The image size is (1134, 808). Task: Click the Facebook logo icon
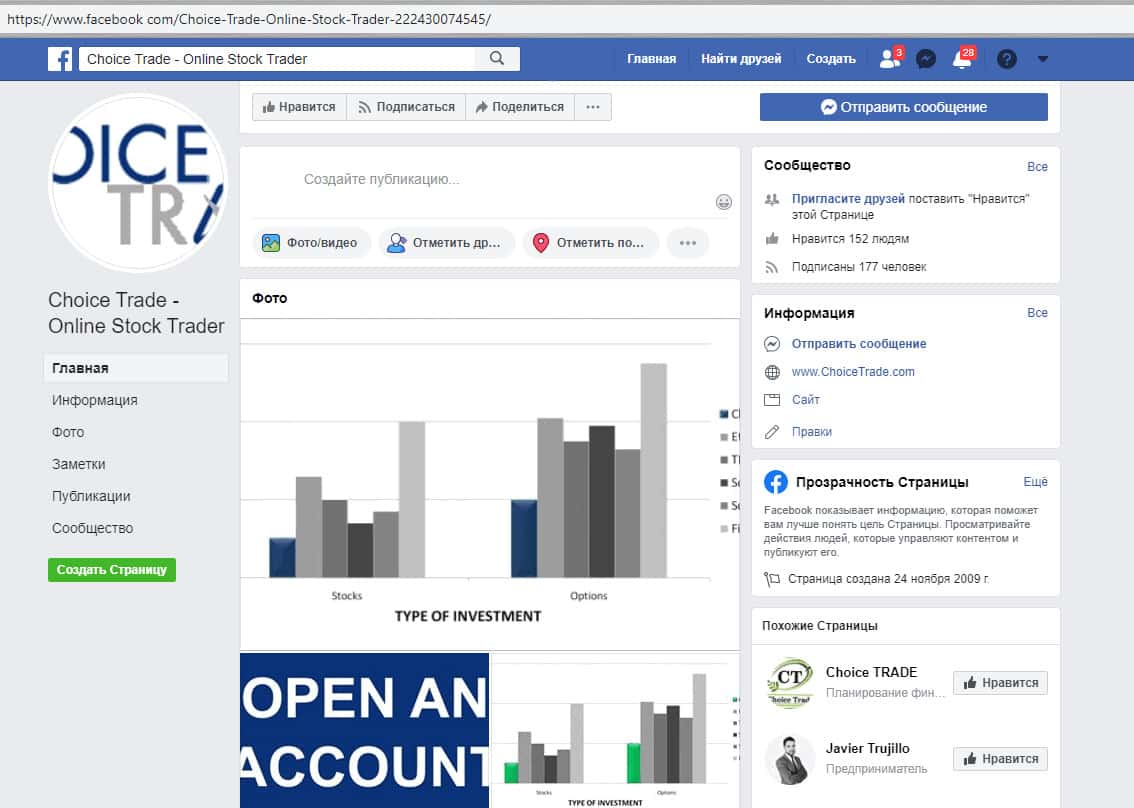[x=59, y=59]
